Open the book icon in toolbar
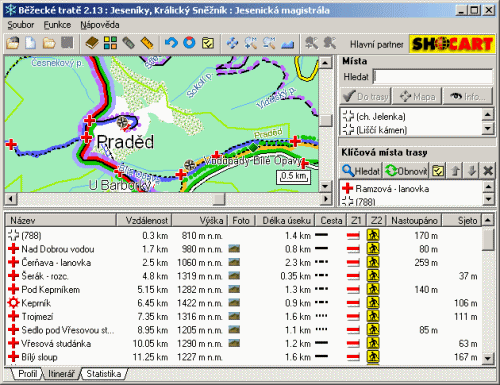This screenshot has height=385, width=500. [x=92, y=43]
